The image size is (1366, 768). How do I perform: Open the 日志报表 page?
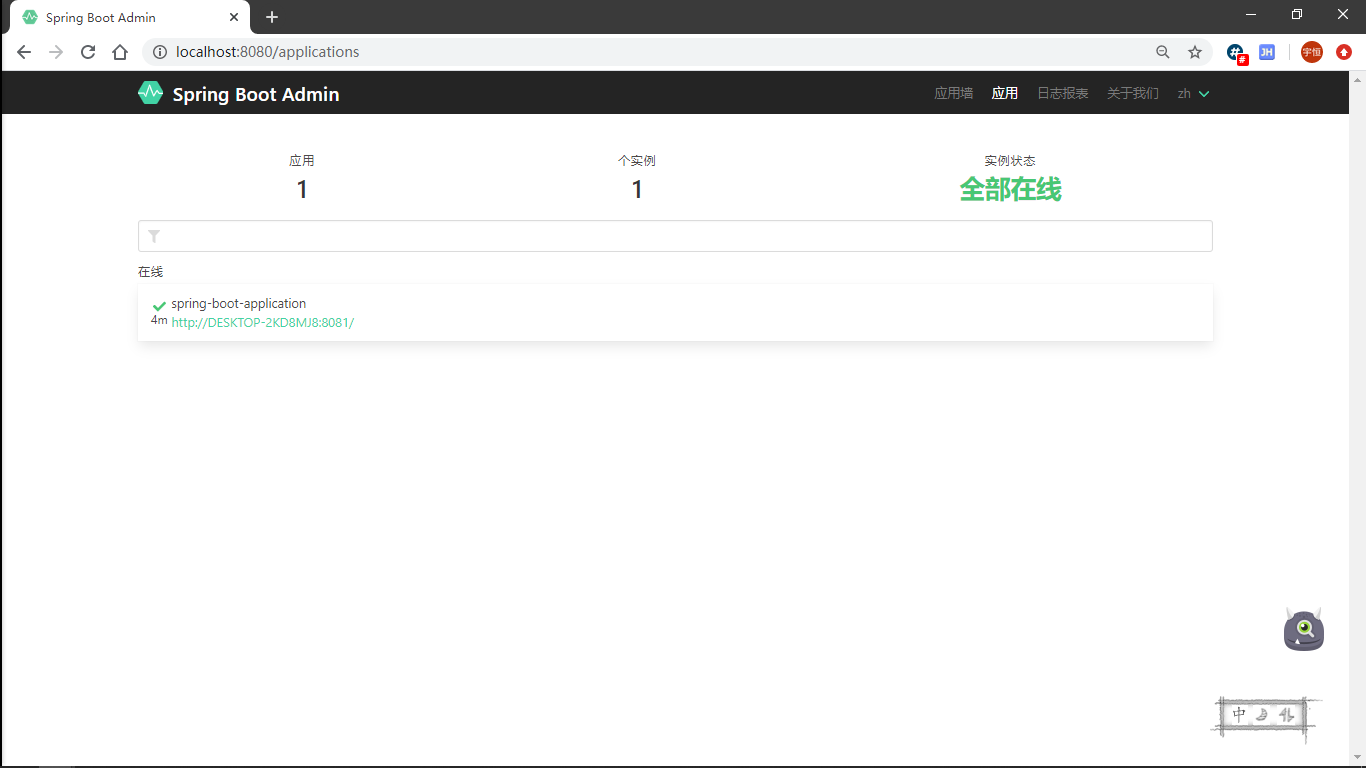(x=1062, y=93)
